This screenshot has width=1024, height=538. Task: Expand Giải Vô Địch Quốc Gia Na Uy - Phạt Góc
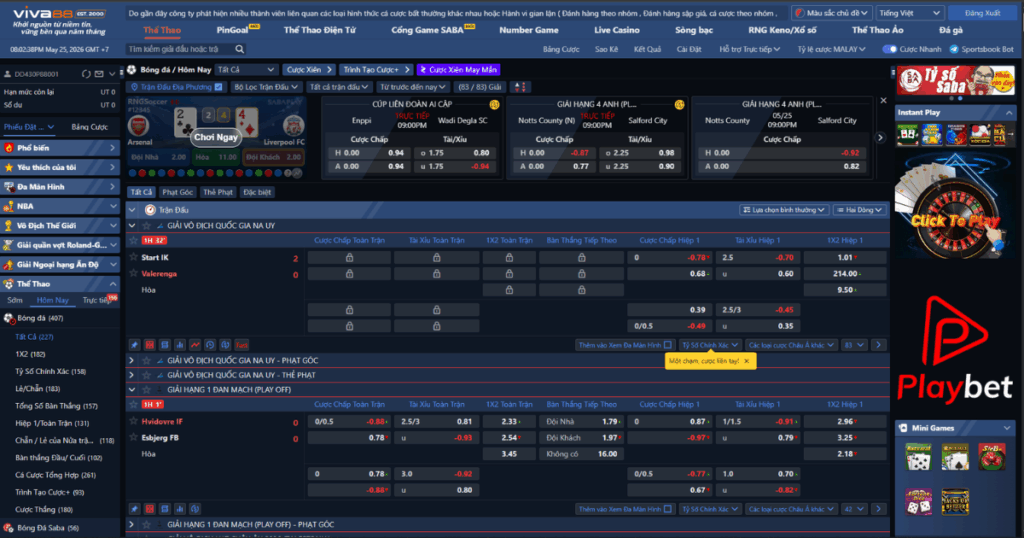pyautogui.click(x=131, y=360)
